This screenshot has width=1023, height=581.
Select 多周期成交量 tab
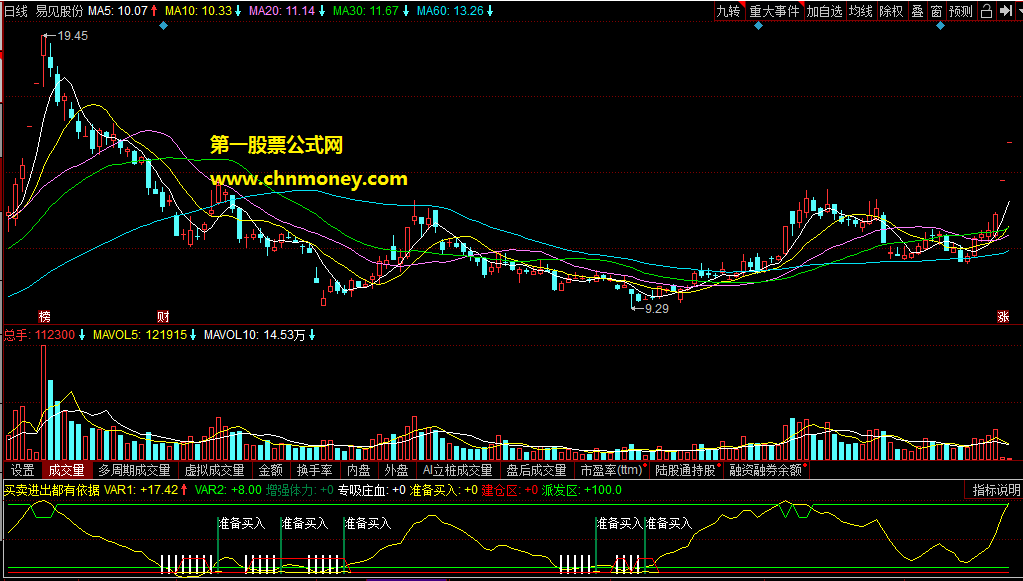(x=134, y=470)
